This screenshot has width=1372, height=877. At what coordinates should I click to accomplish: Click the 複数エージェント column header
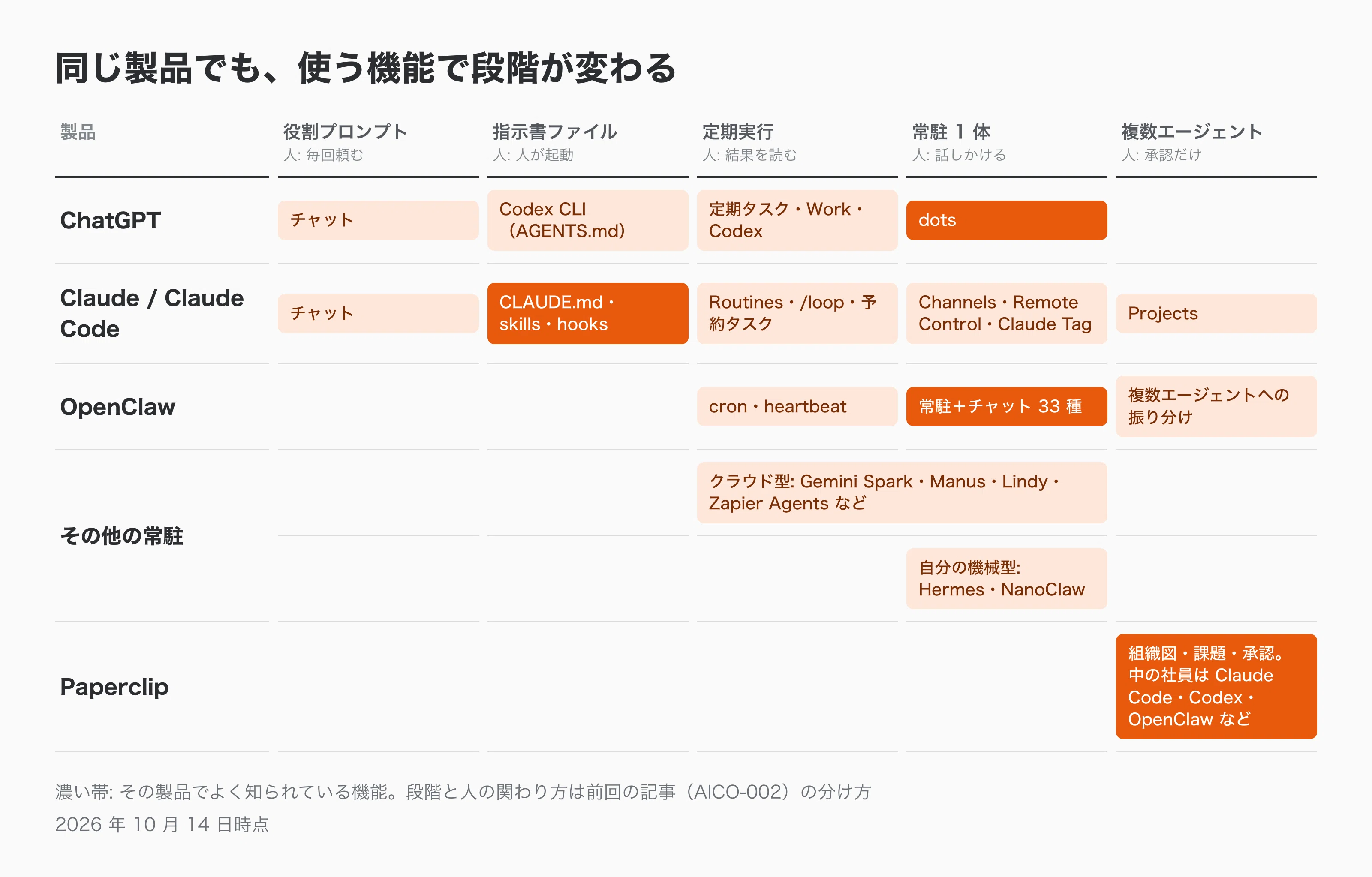pyautogui.click(x=1192, y=132)
